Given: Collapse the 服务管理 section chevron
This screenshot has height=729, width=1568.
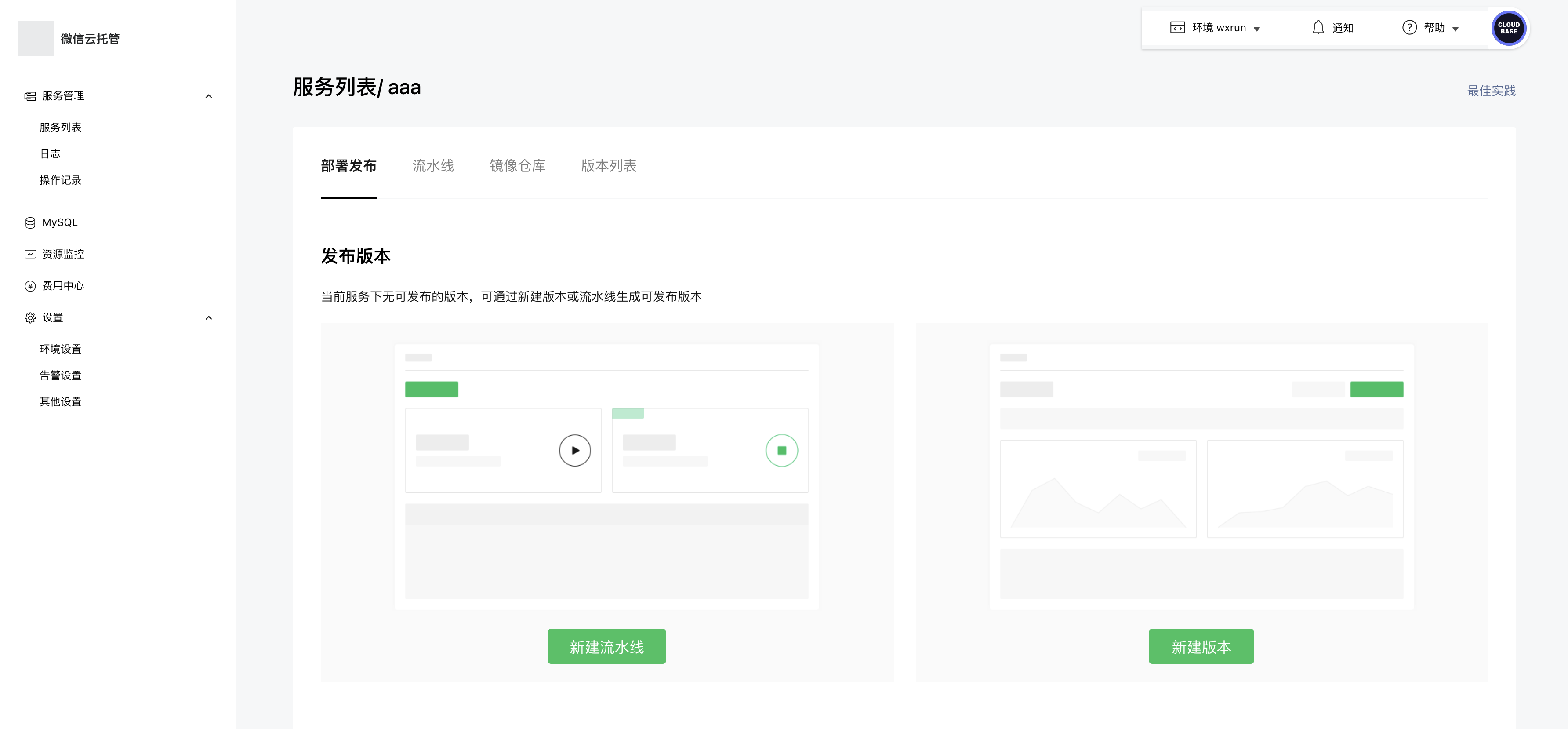Looking at the screenshot, I should (x=209, y=96).
